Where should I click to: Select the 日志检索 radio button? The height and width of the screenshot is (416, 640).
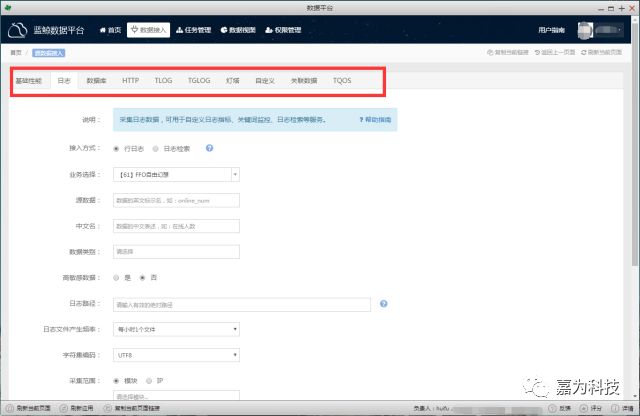pyautogui.click(x=156, y=149)
